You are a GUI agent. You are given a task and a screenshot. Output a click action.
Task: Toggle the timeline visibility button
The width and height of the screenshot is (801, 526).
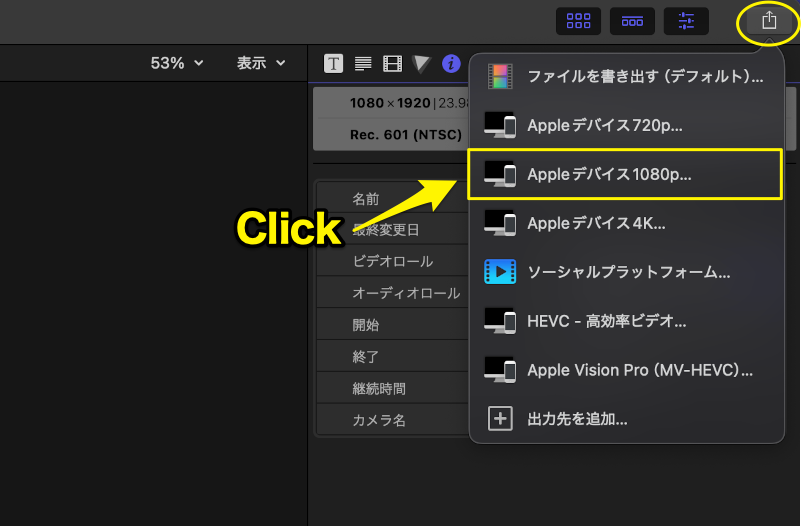click(x=632, y=21)
